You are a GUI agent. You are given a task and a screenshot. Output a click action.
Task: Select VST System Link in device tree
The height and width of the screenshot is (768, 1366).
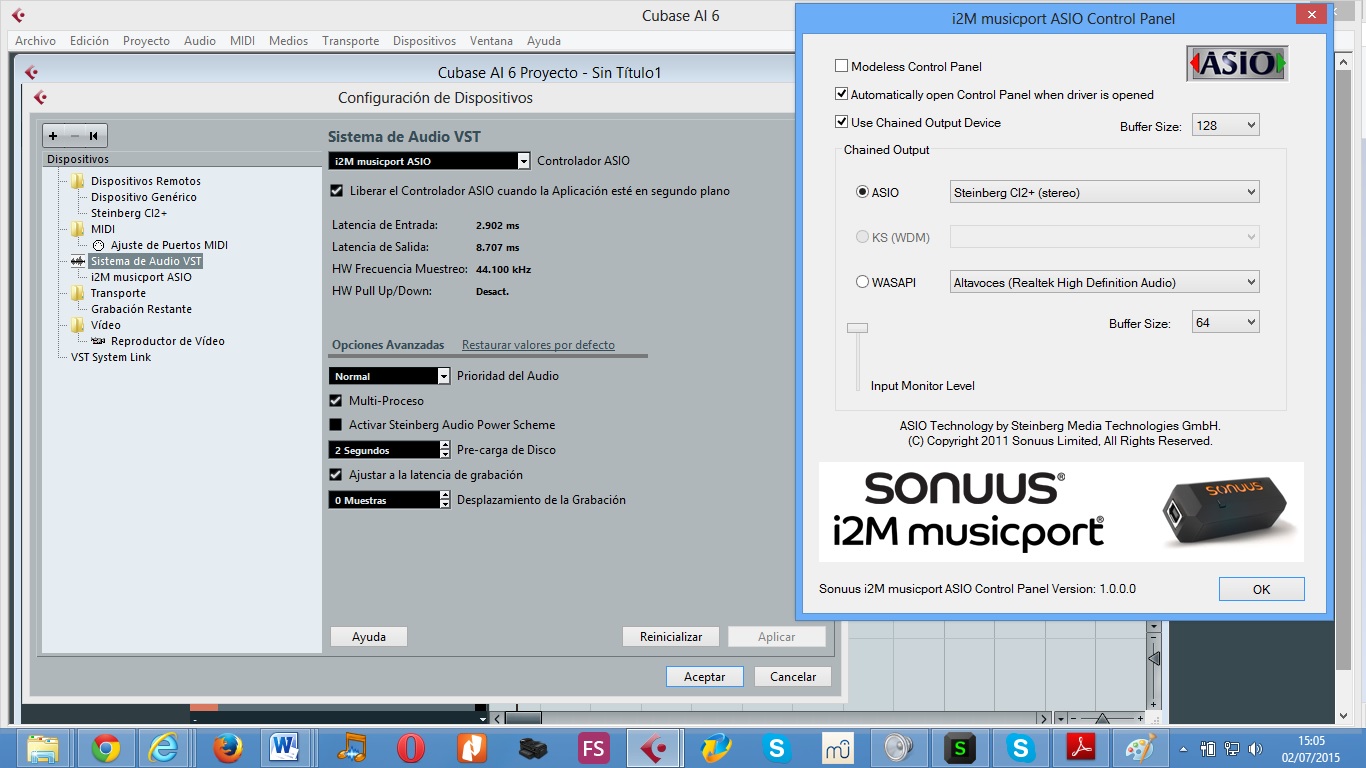click(x=111, y=357)
